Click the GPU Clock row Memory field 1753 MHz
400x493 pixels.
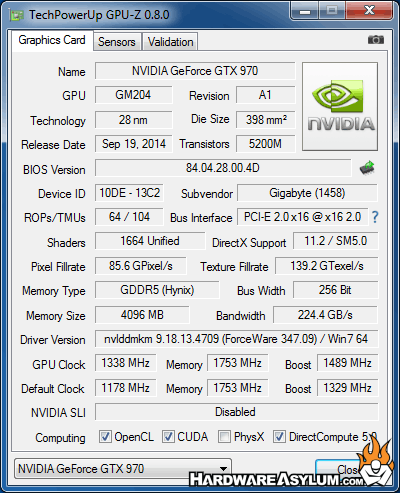tap(238, 363)
